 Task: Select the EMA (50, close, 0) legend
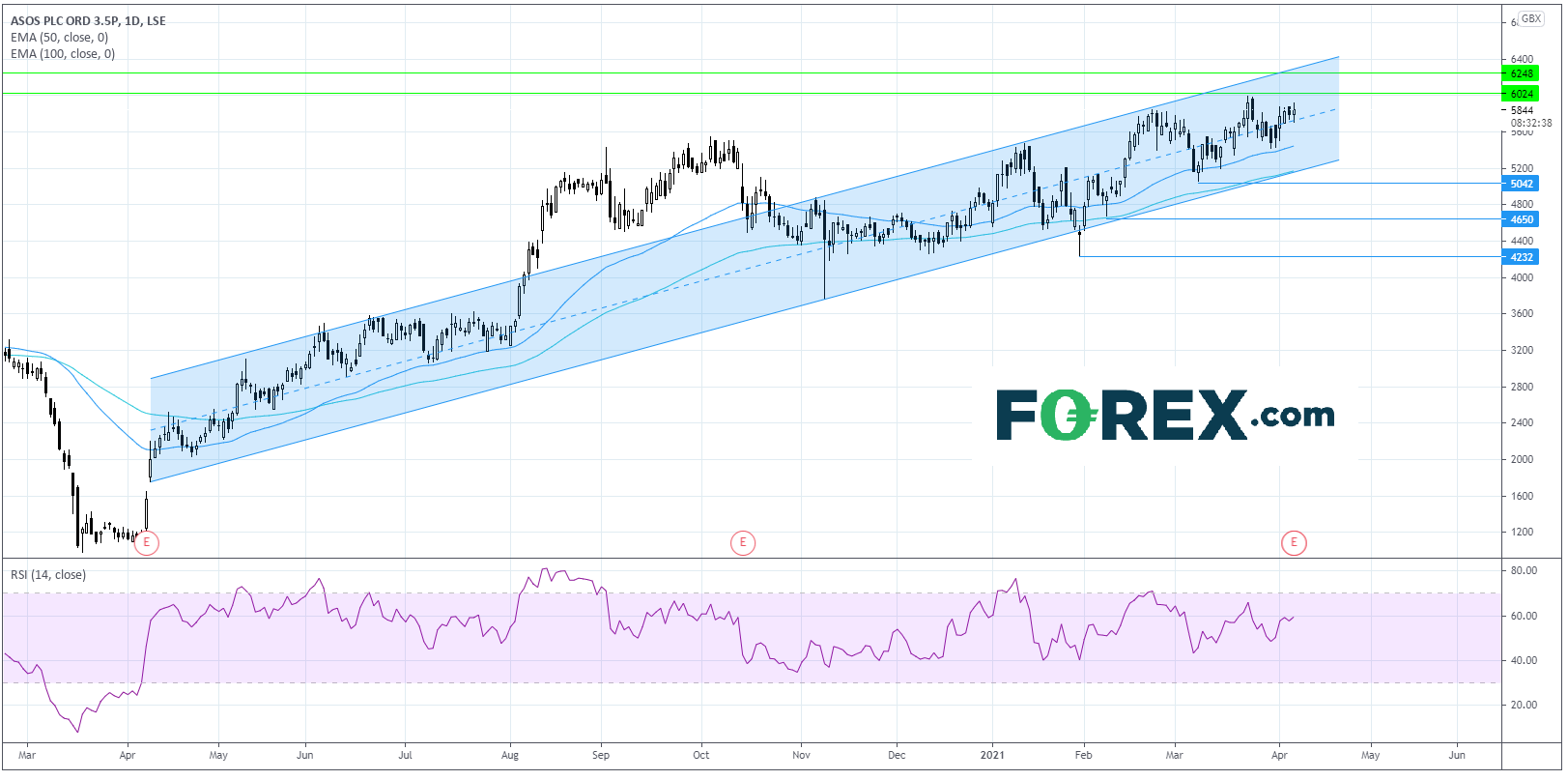(60, 38)
